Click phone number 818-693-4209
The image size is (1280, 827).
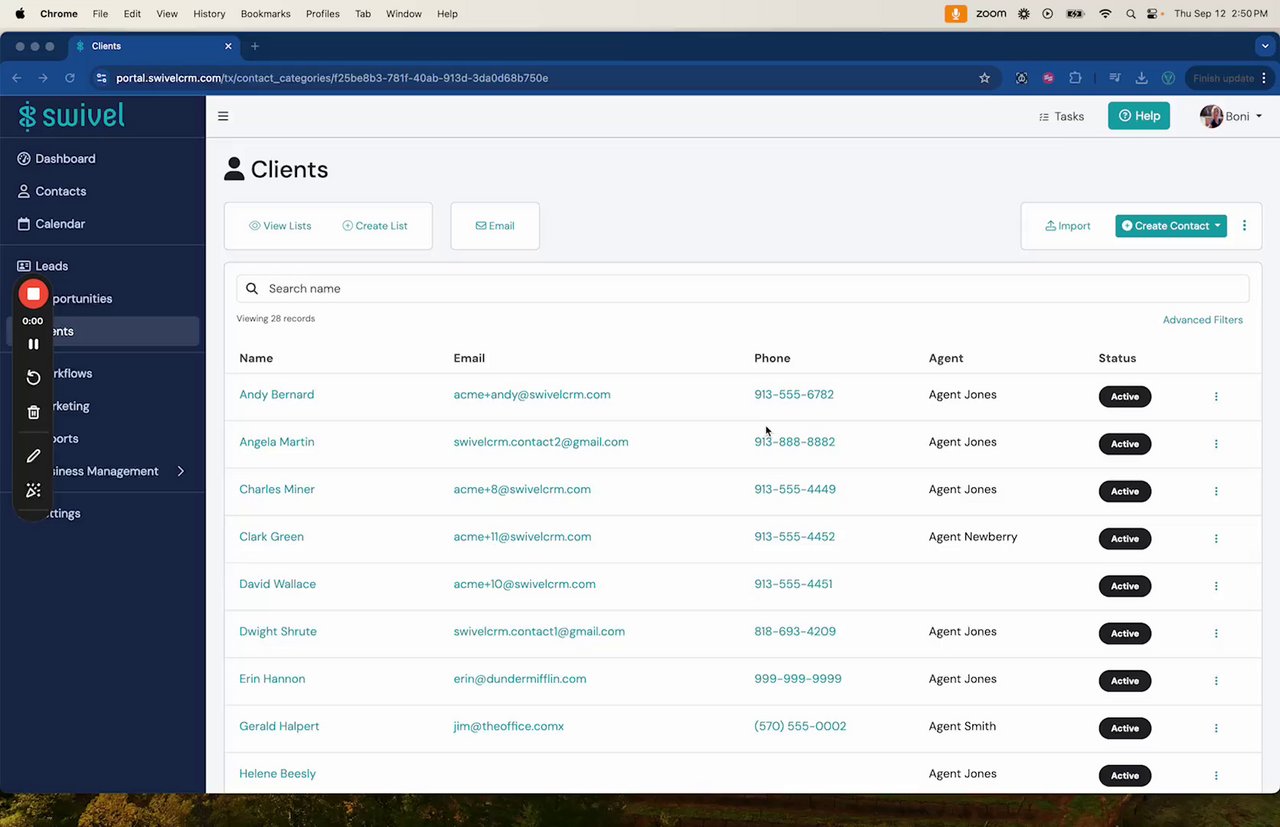tap(795, 632)
